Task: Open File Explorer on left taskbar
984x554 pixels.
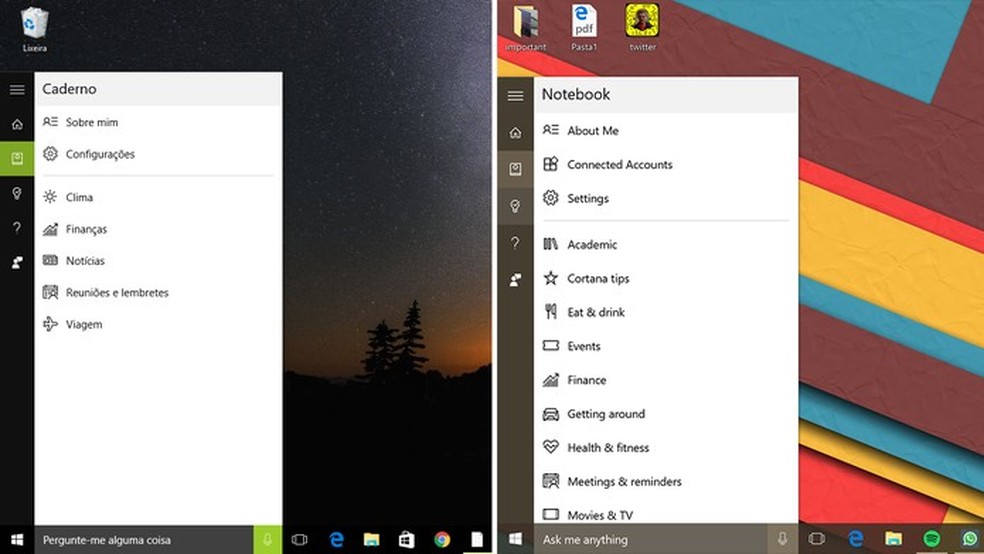Action: coord(372,540)
